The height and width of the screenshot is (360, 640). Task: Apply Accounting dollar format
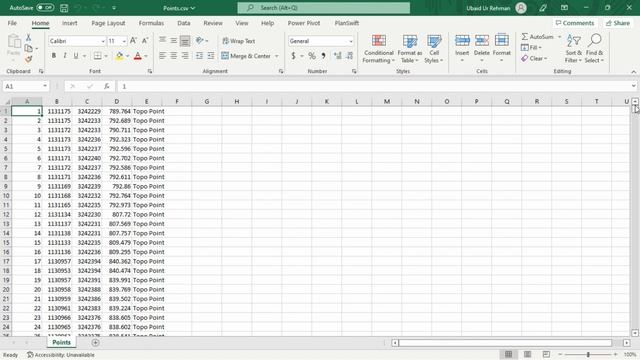[x=293, y=56]
